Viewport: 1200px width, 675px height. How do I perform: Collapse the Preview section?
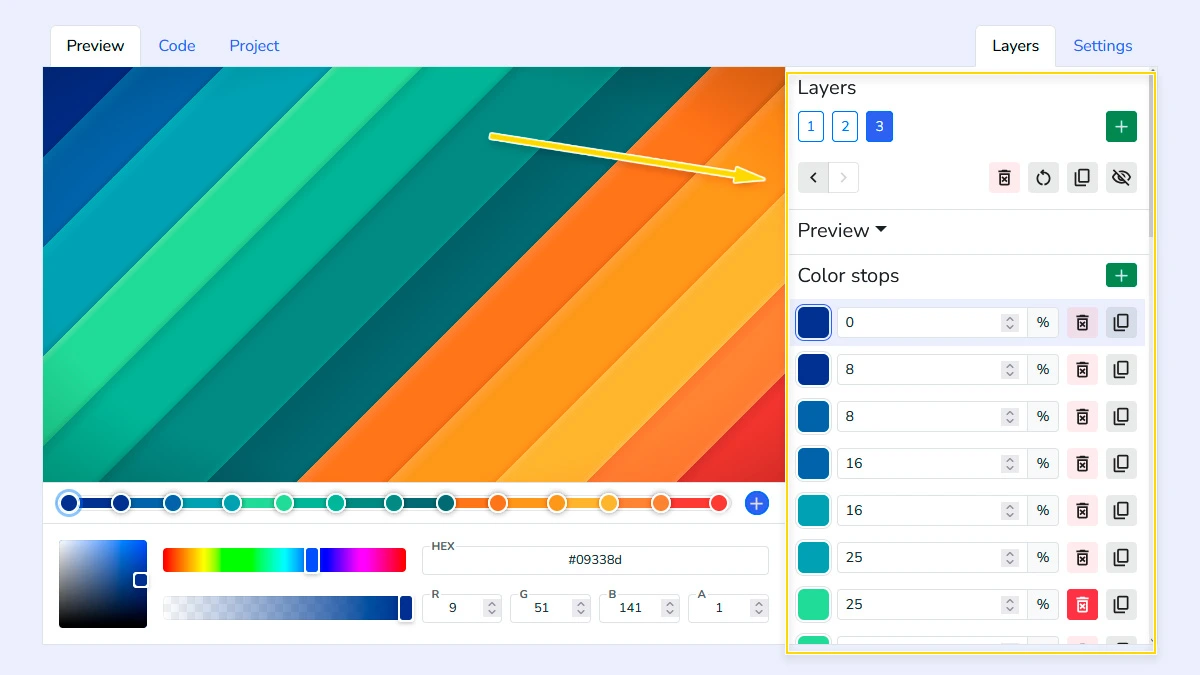coord(881,230)
